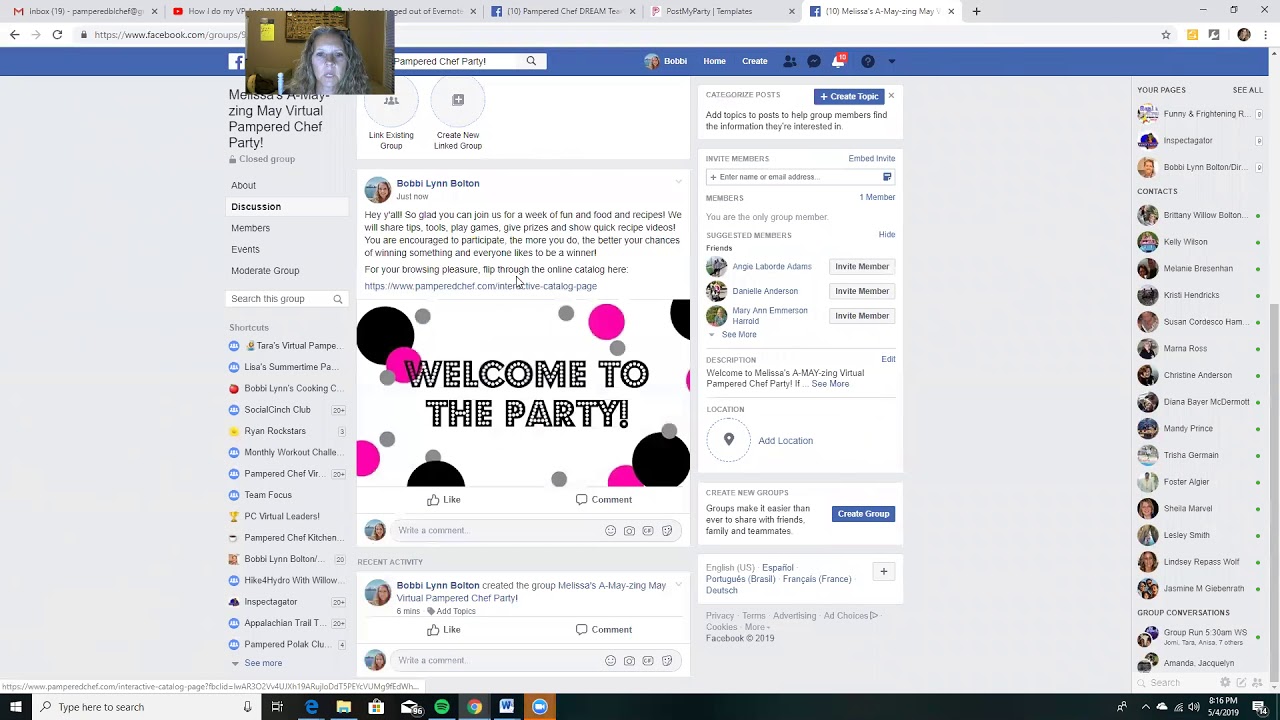This screenshot has height=720, width=1280.
Task: Open the notifications bell icon
Action: (x=838, y=61)
